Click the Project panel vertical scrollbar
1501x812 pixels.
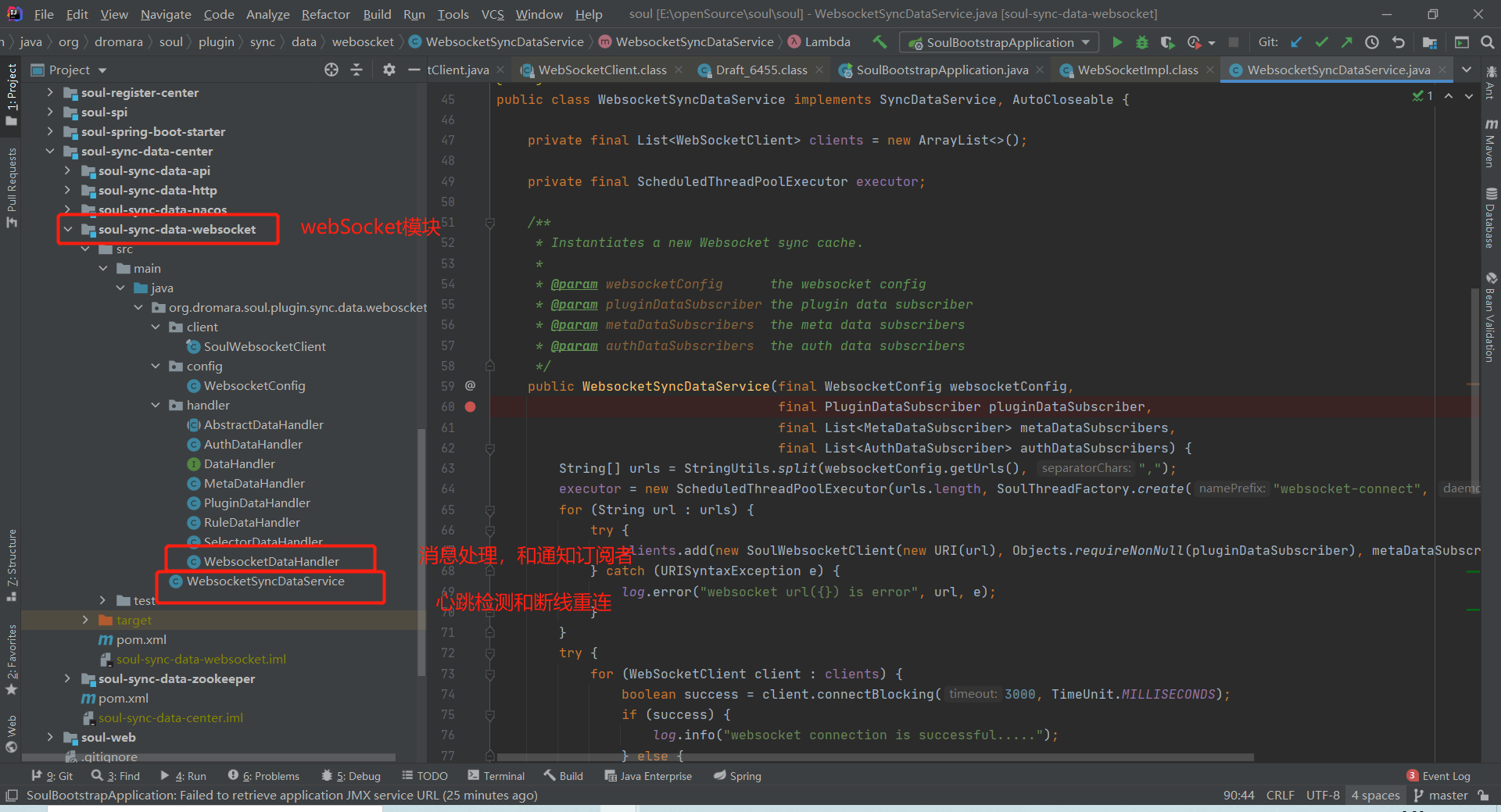tap(421, 551)
